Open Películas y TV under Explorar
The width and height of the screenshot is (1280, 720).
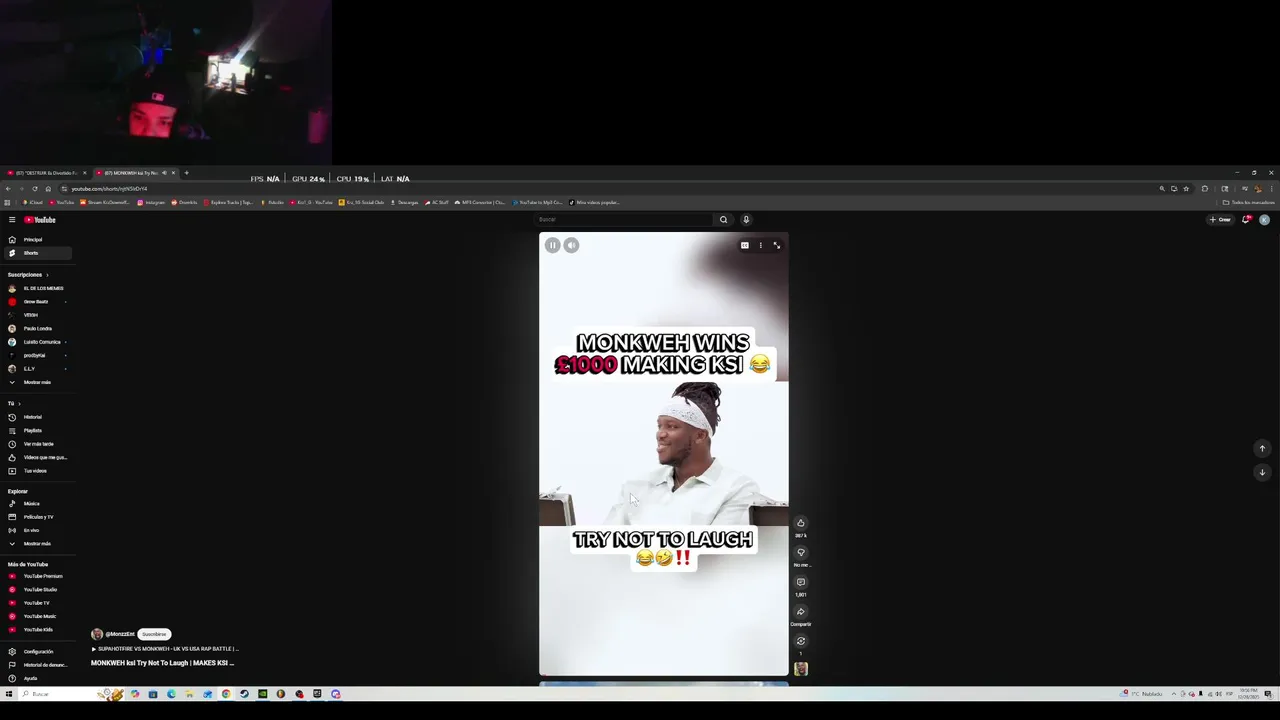click(x=36, y=517)
